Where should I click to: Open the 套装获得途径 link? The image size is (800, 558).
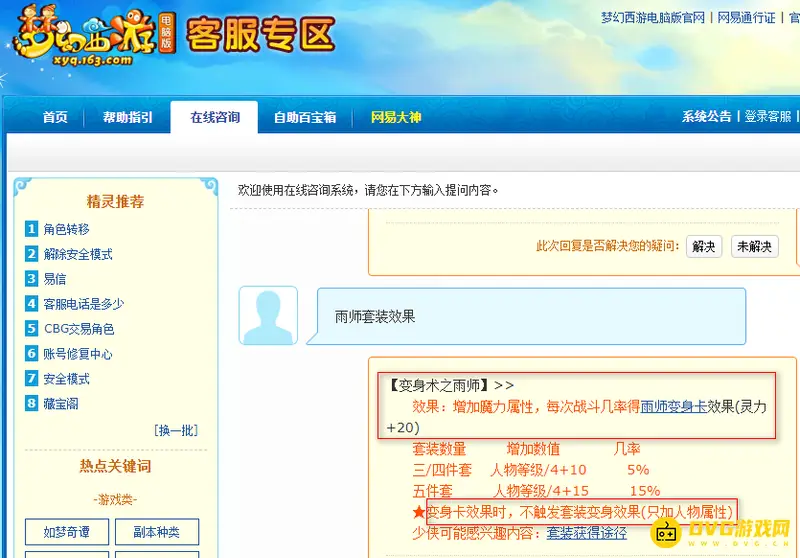(587, 533)
